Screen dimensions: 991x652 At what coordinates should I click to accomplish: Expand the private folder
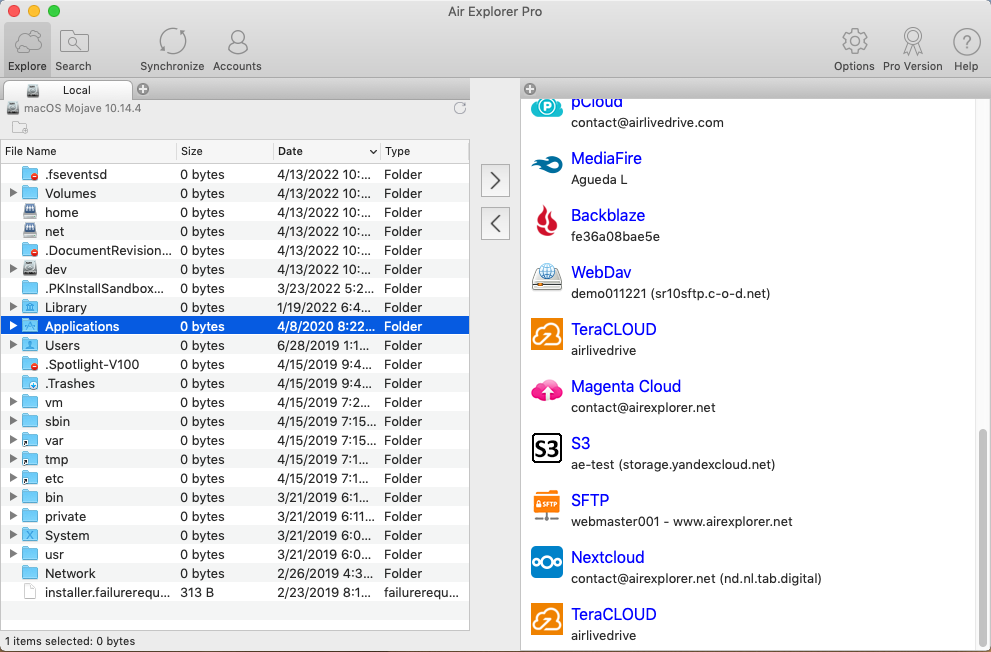pyautogui.click(x=13, y=516)
